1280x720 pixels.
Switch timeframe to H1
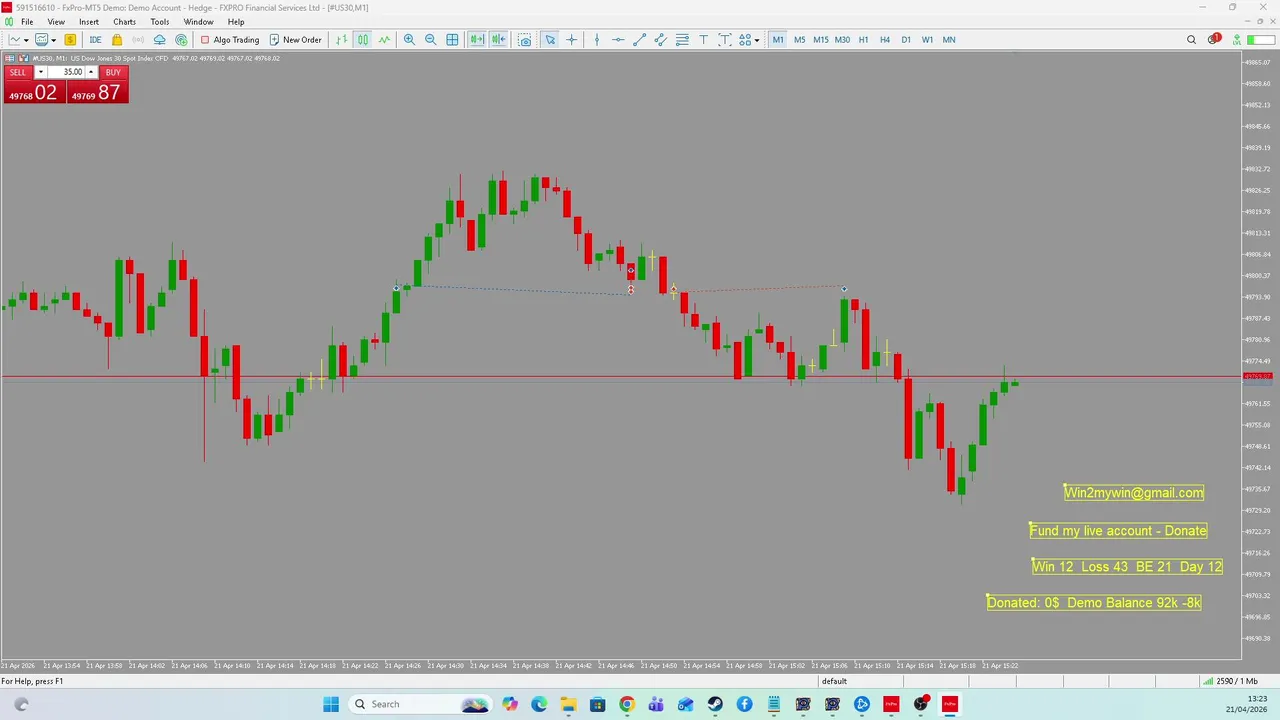(x=863, y=40)
